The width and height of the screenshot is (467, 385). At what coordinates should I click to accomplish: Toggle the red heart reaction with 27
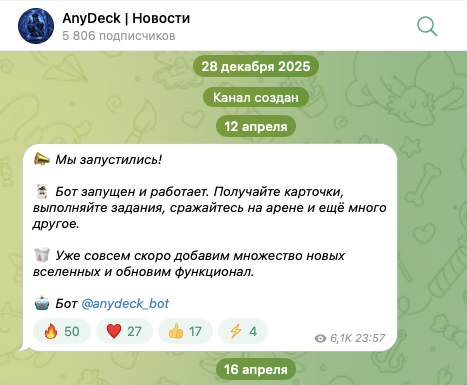point(124,331)
